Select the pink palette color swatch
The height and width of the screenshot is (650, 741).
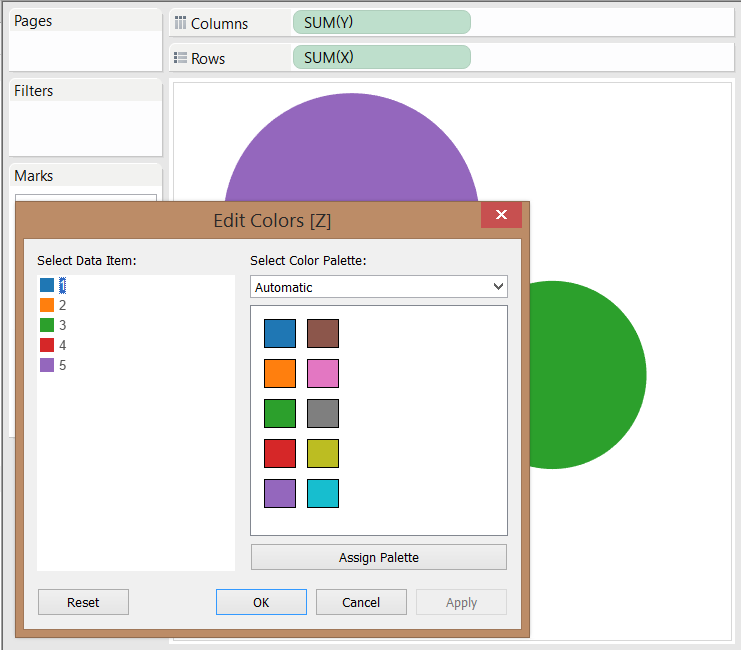tap(323, 373)
